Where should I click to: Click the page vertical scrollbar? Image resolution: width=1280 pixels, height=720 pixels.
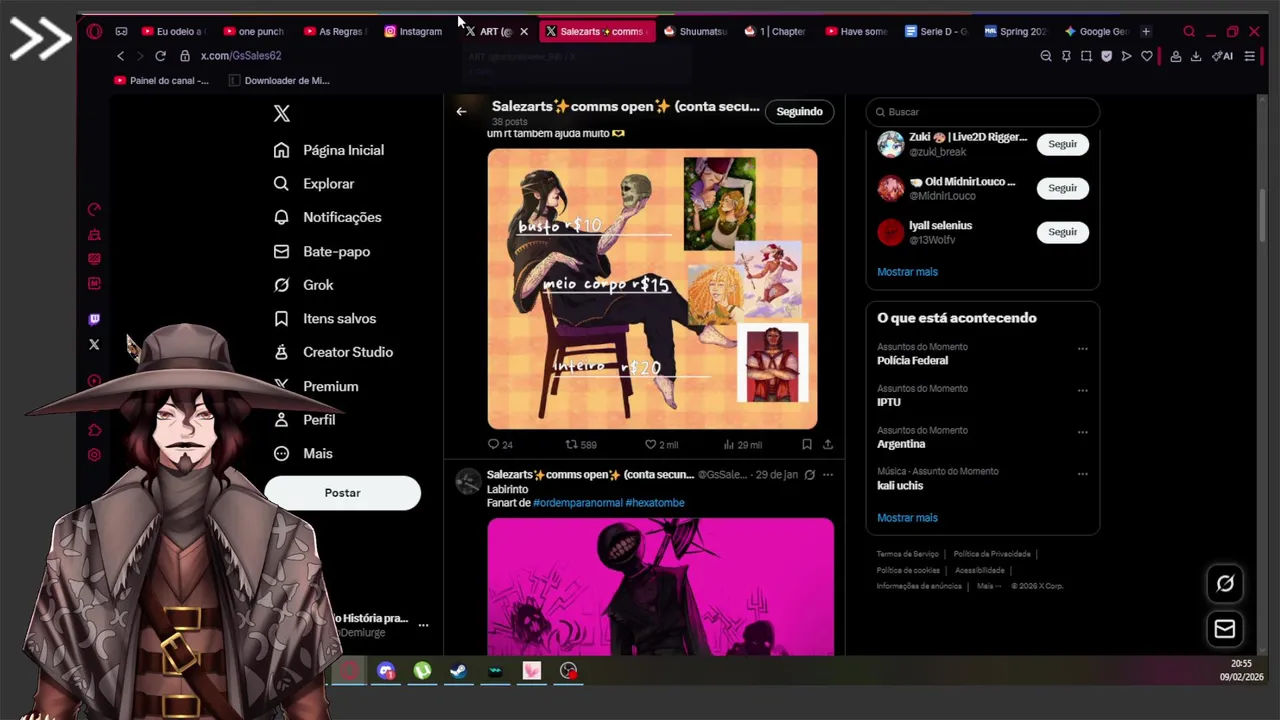[1262, 216]
